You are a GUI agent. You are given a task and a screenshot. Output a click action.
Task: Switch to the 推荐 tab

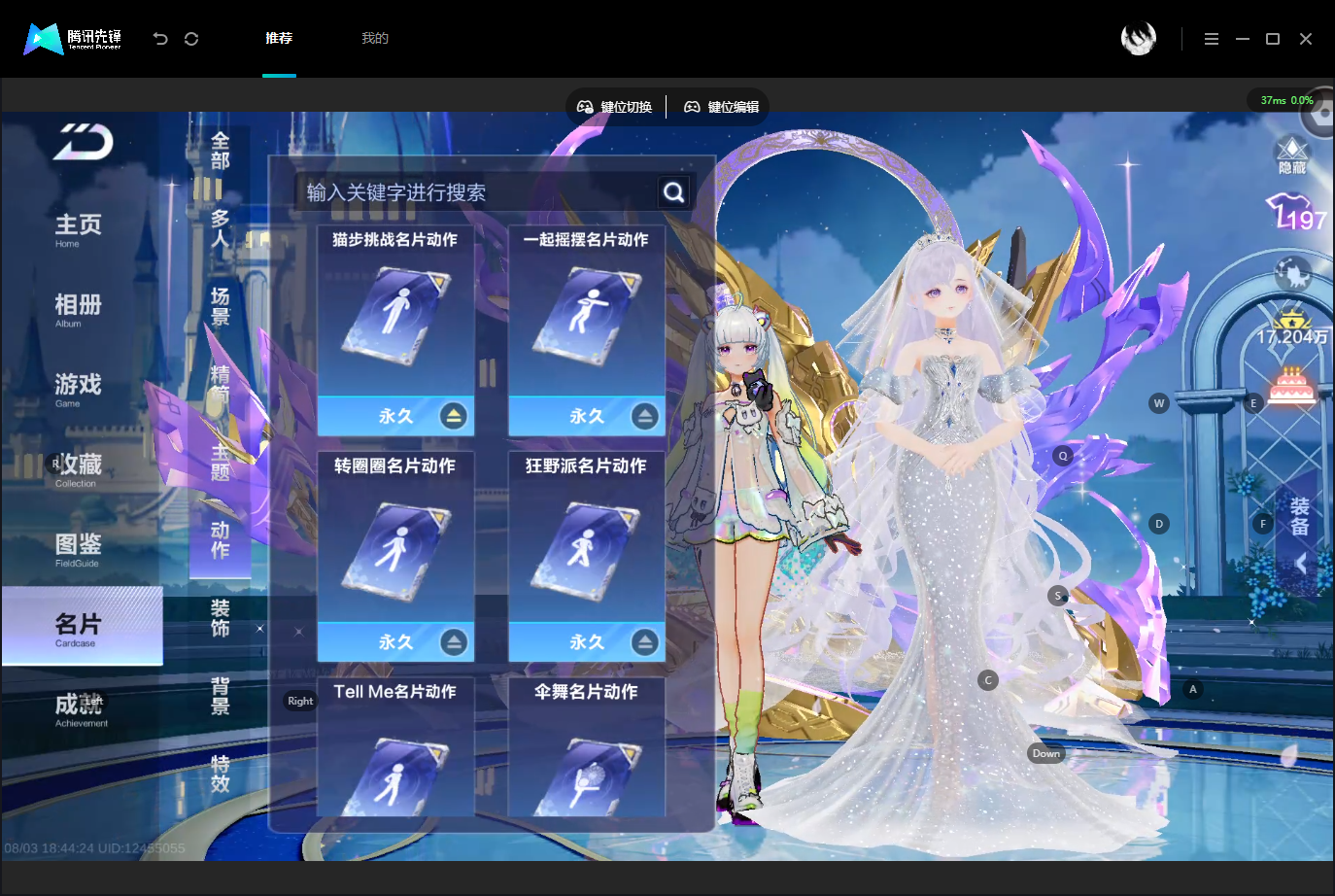(279, 38)
